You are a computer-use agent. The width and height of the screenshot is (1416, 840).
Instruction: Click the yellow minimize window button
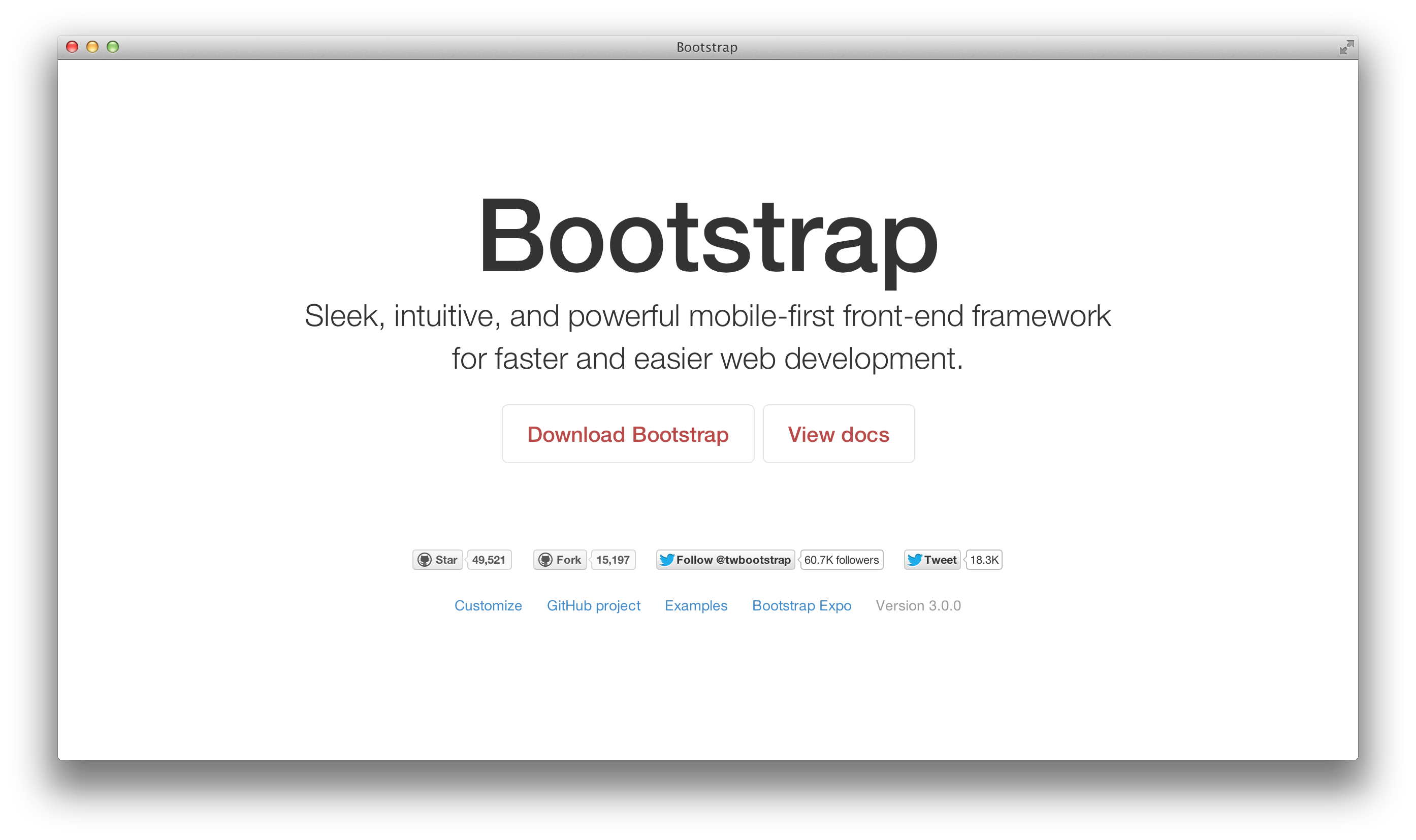pyautogui.click(x=92, y=47)
